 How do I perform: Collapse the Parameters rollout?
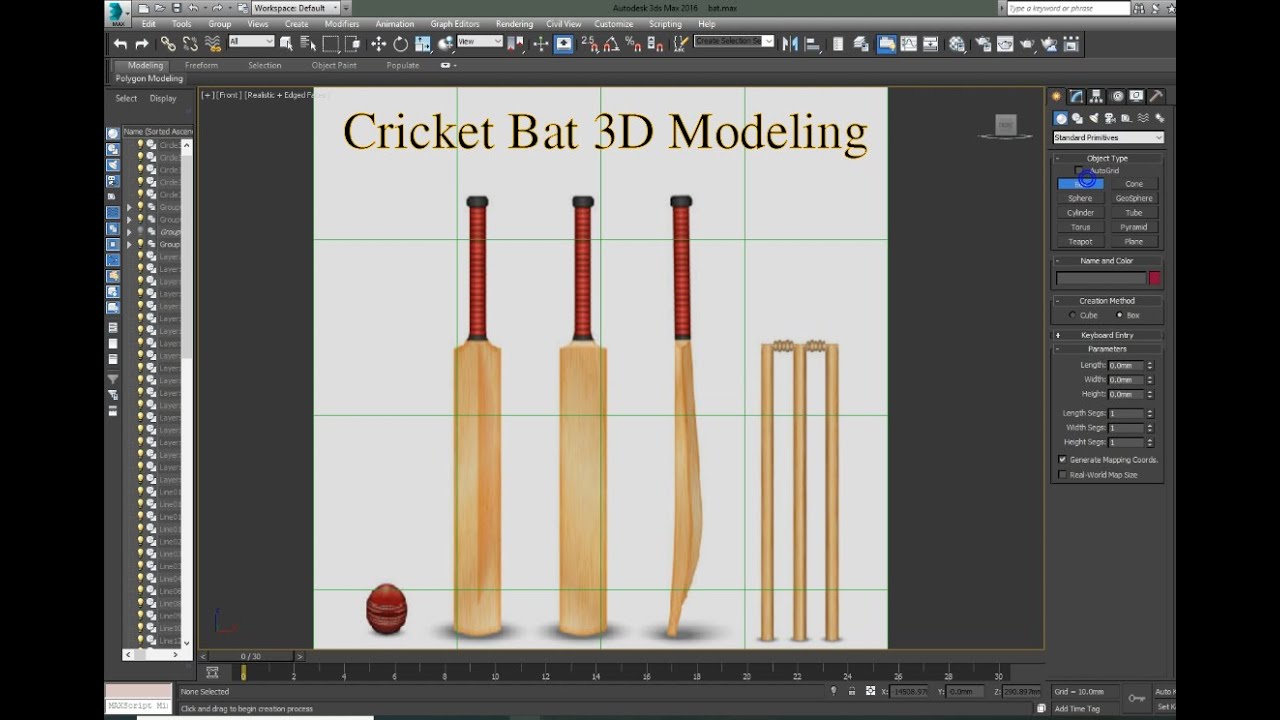point(1107,349)
